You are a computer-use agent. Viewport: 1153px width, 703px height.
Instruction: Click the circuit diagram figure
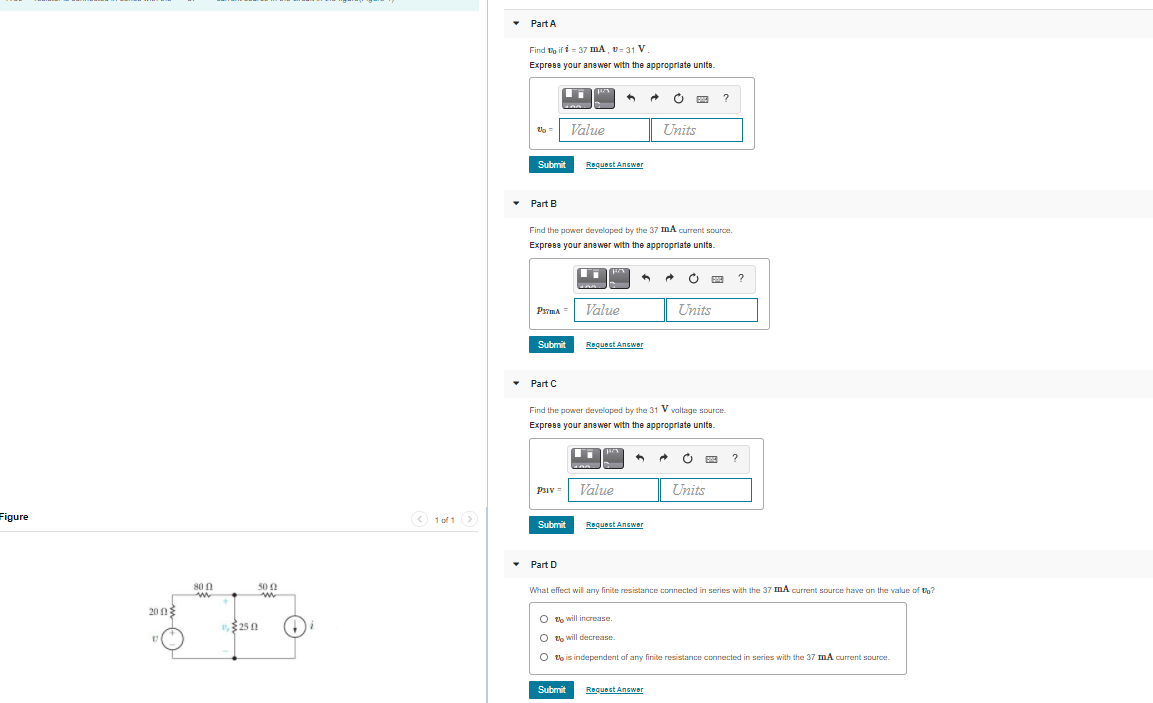pyautogui.click(x=232, y=621)
